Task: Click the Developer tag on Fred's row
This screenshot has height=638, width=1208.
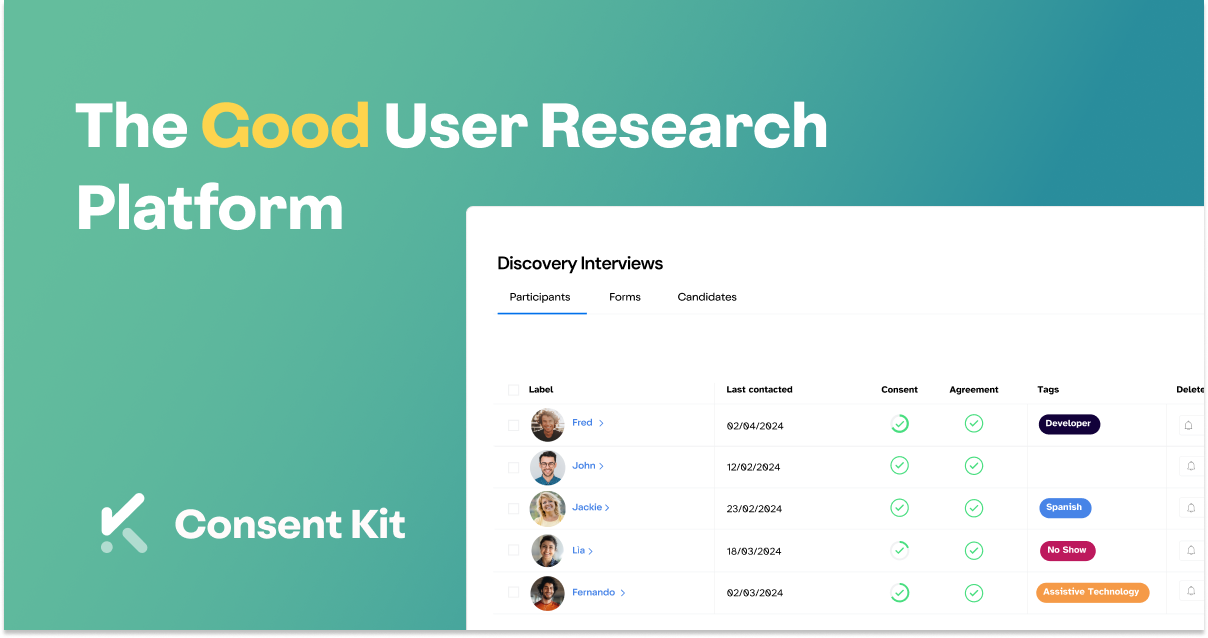Action: pos(1069,424)
